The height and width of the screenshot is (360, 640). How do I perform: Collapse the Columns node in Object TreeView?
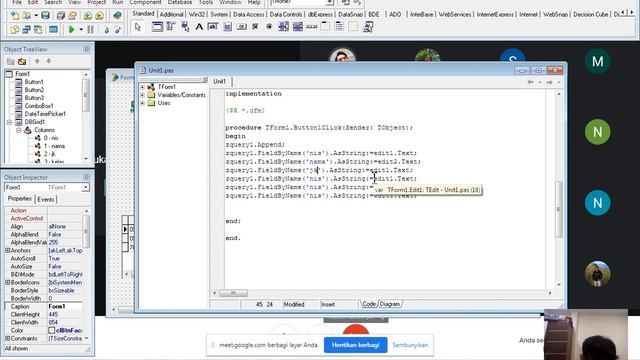point(19,130)
